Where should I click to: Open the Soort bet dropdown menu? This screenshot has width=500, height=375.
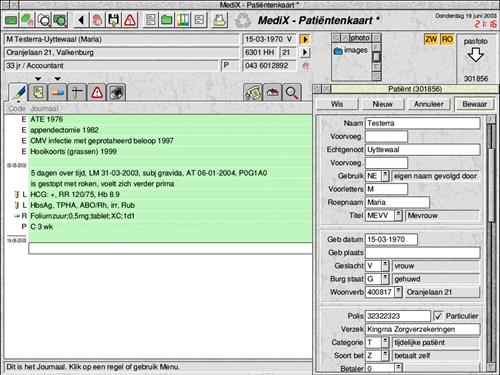click(x=385, y=356)
